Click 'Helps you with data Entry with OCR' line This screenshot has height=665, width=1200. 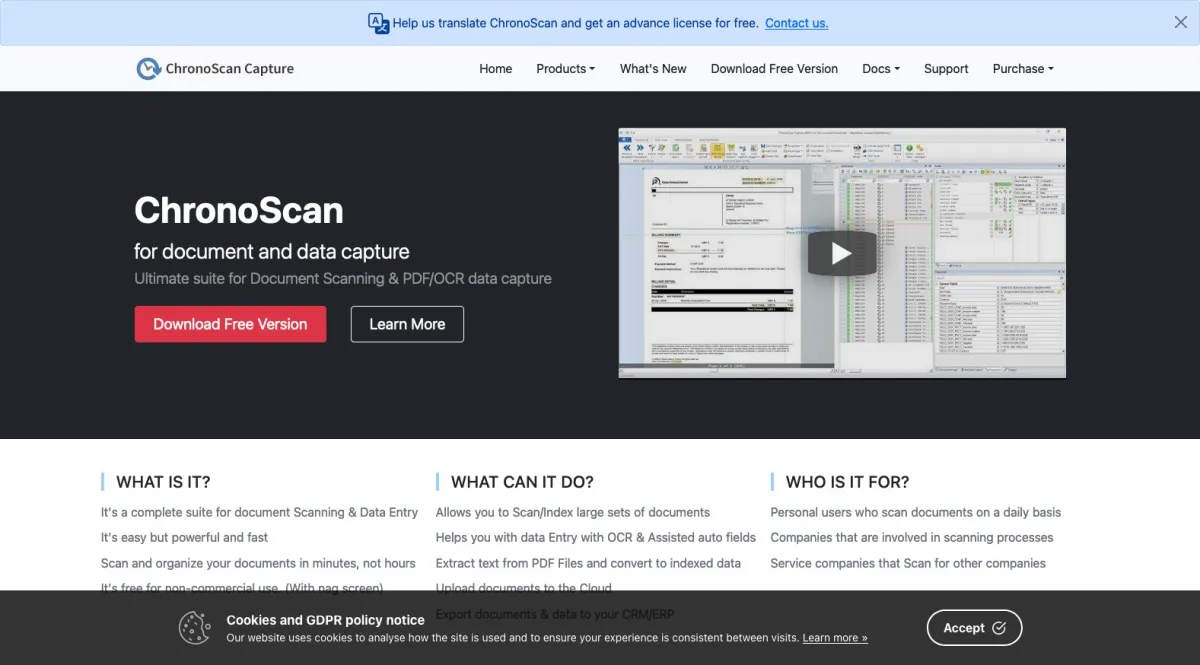click(596, 537)
